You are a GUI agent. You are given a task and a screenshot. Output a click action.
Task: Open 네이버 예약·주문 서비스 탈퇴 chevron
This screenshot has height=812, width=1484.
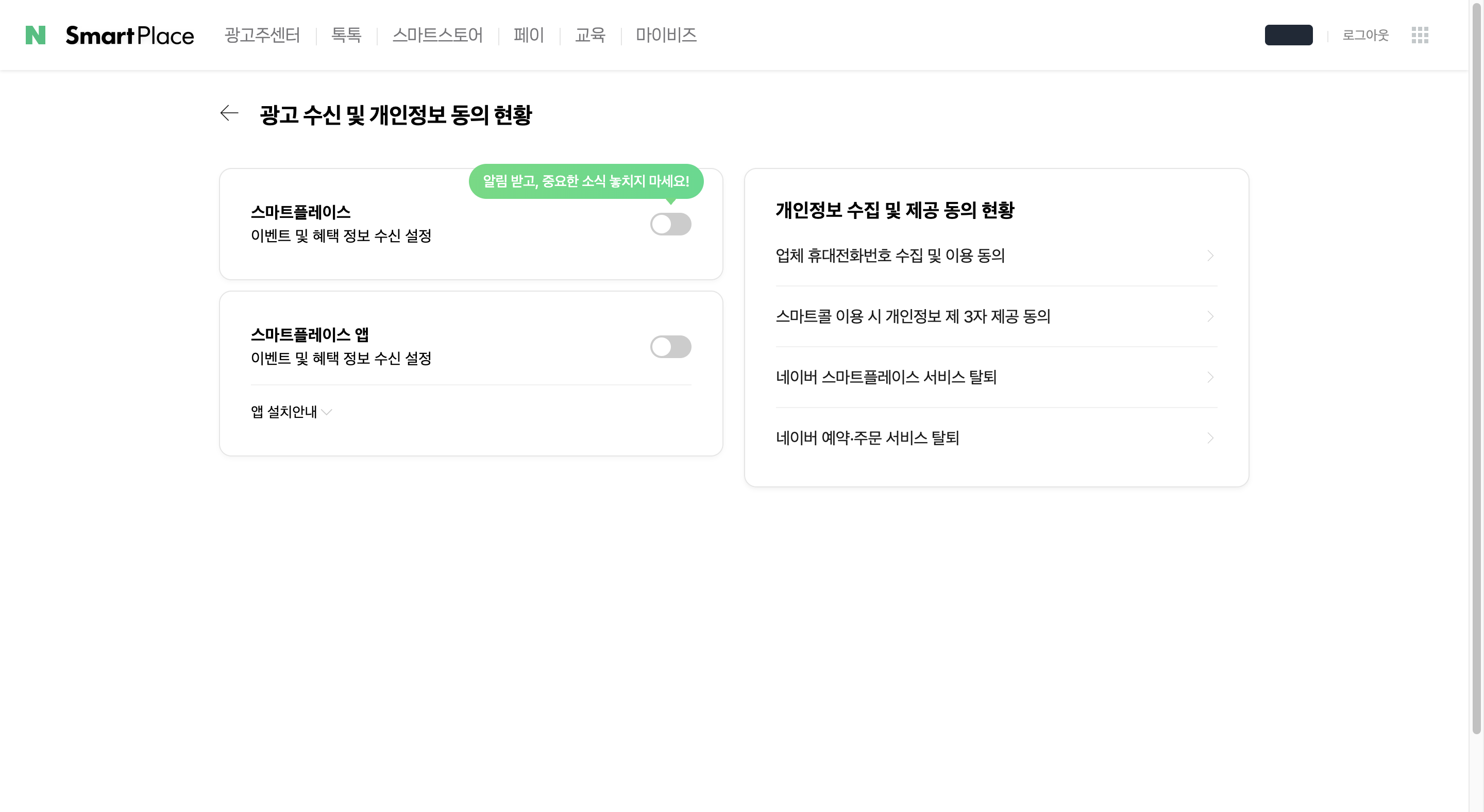1210,438
